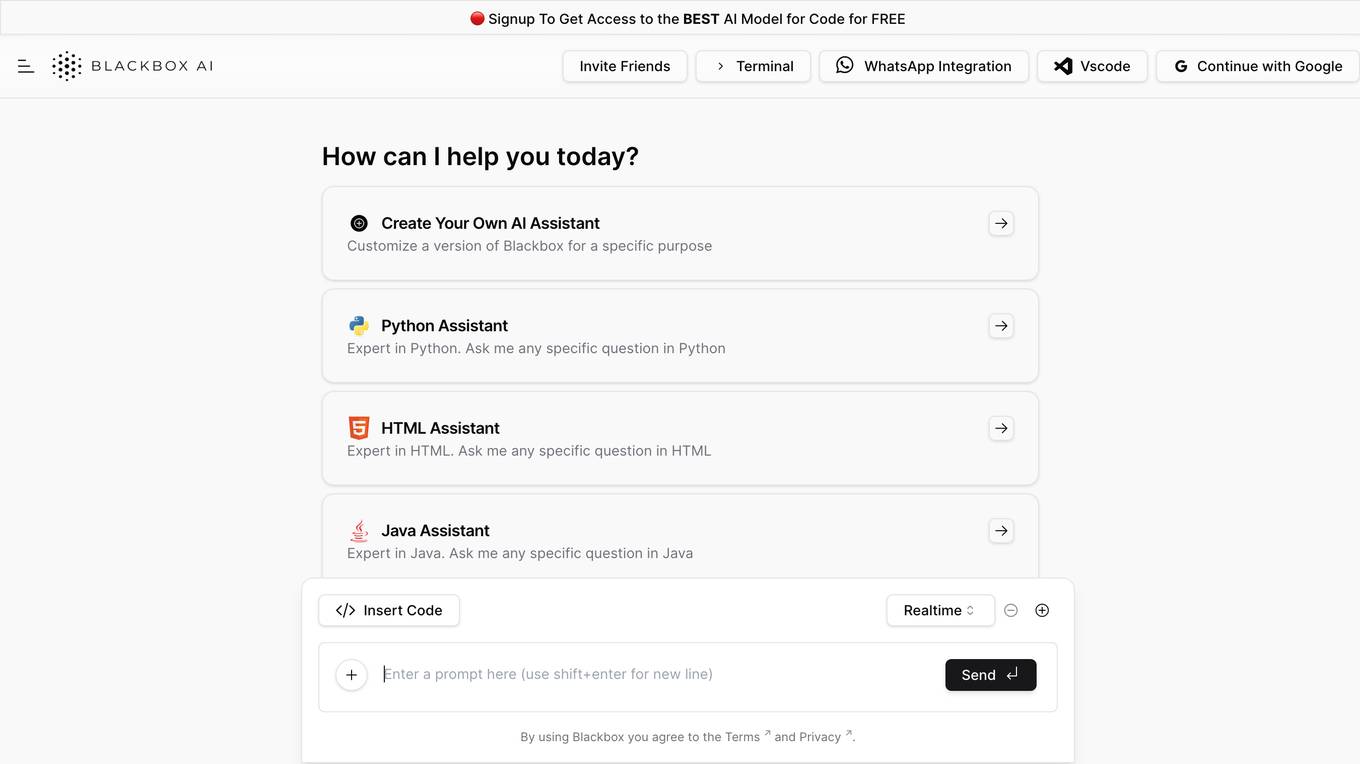Open the Realtime dropdown
1360x764 pixels.
940,610
